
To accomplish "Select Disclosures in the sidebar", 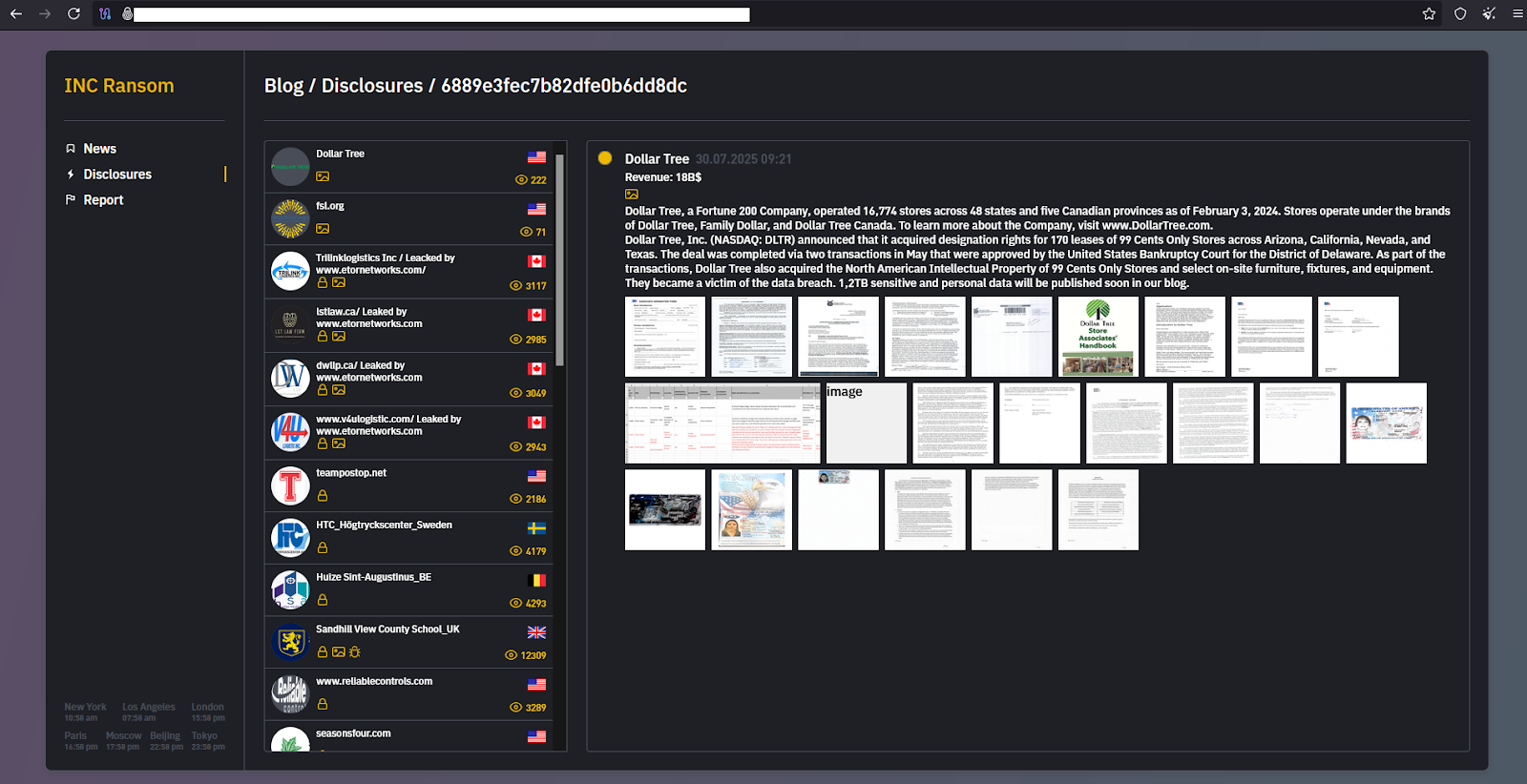I will tap(117, 175).
